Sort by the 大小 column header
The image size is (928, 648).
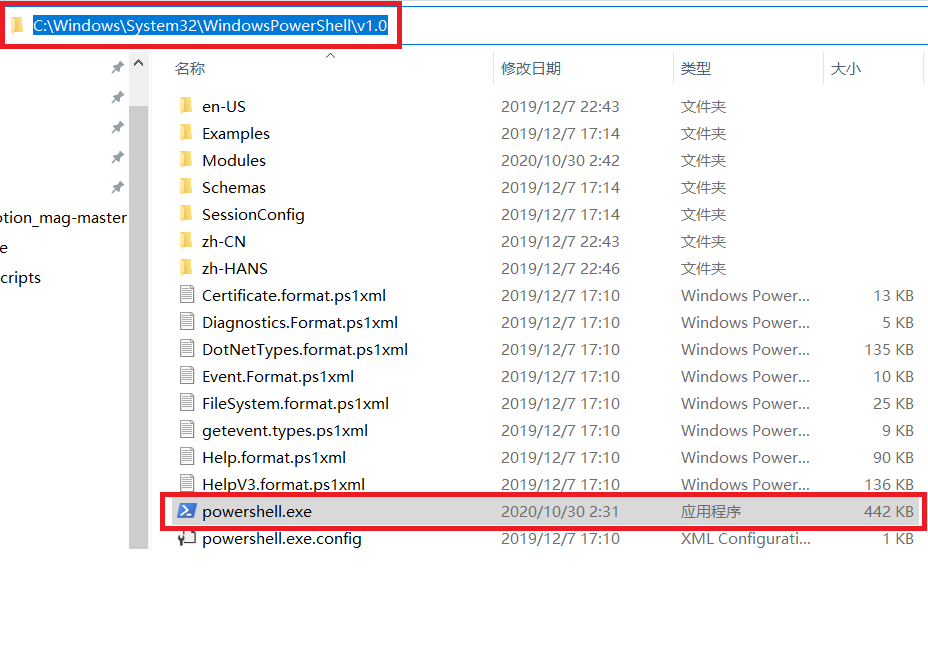pyautogui.click(x=846, y=69)
